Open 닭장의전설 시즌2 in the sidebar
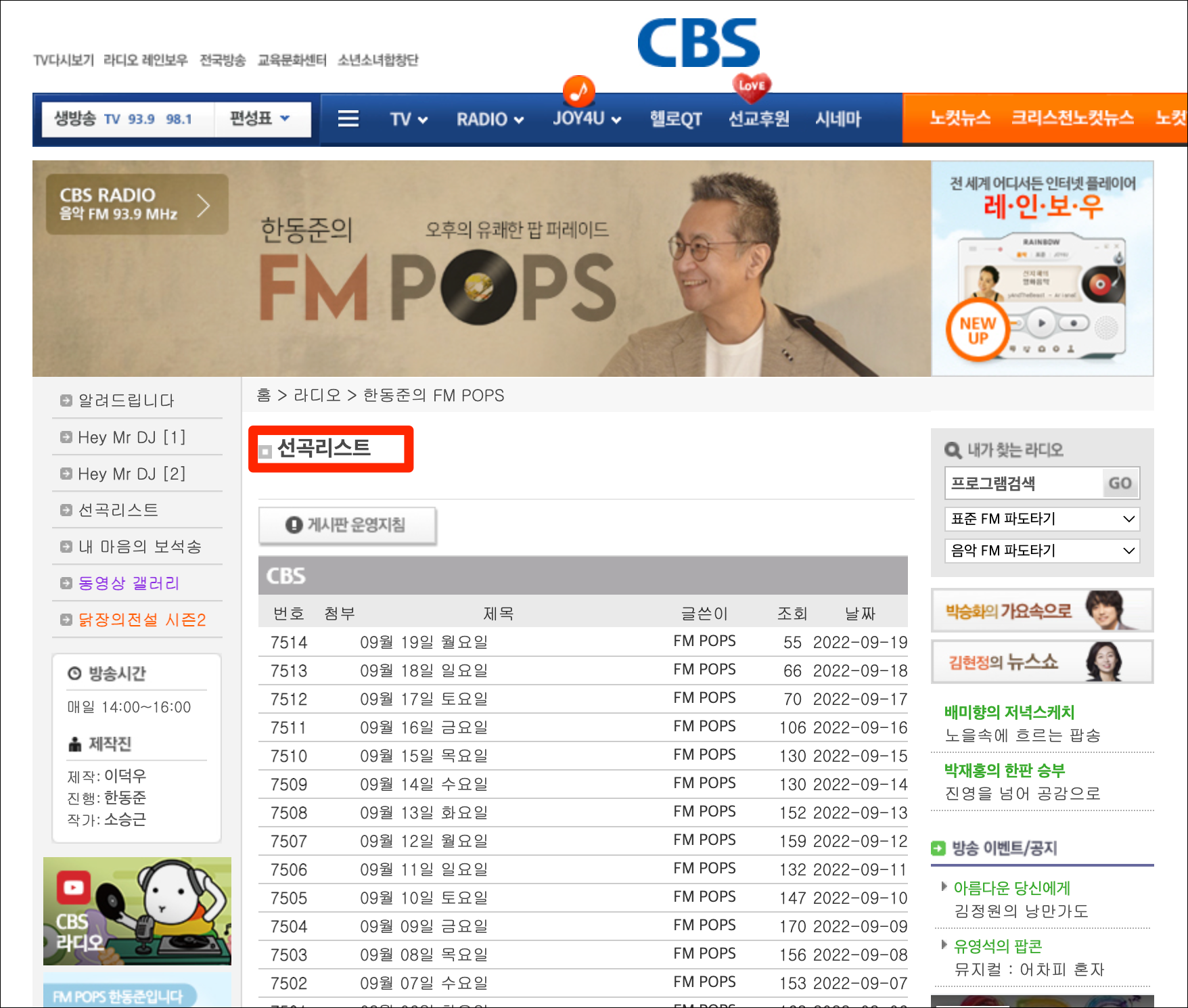1188x1008 pixels. [x=142, y=620]
